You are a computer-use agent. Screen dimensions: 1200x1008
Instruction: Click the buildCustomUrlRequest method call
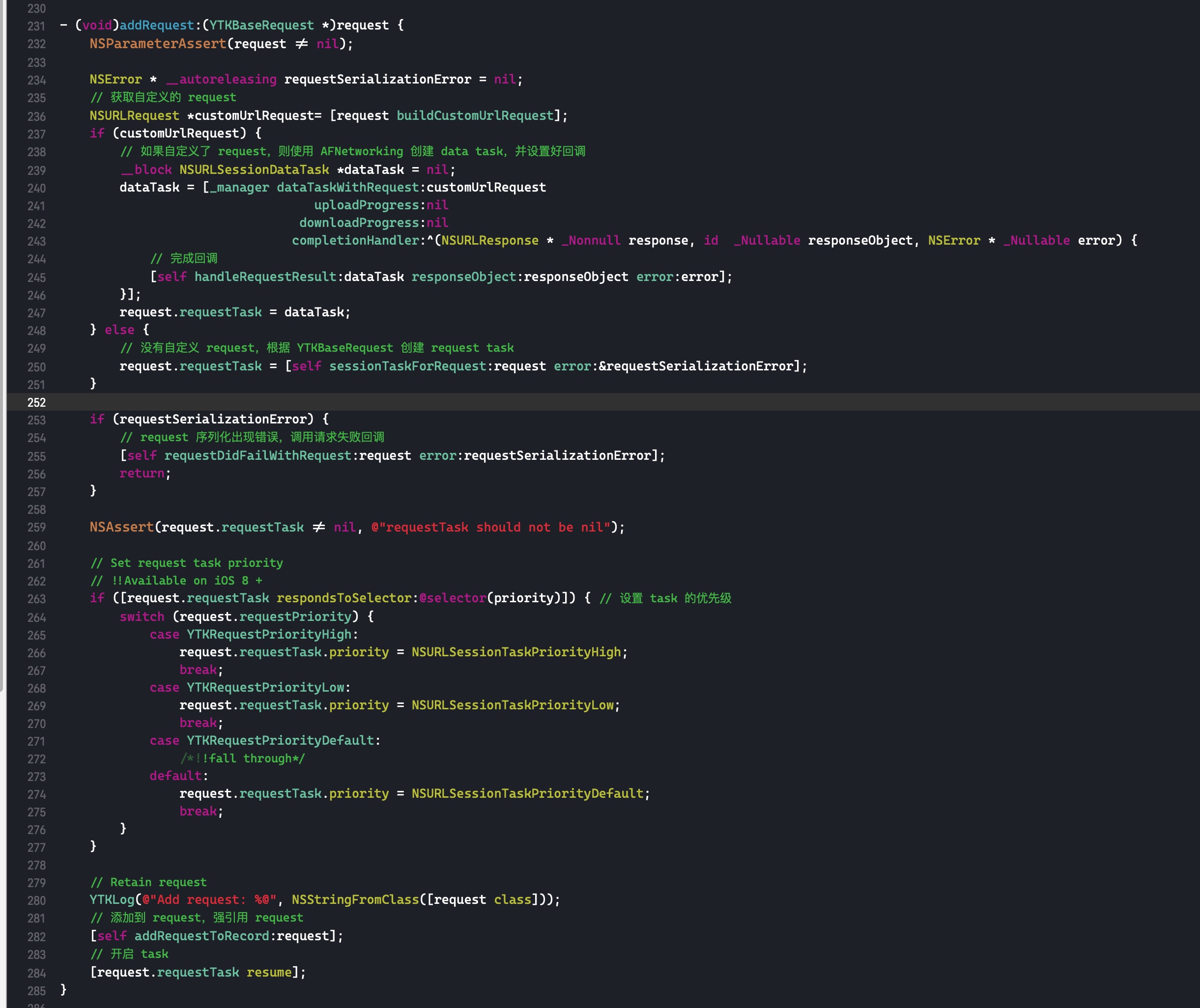click(x=475, y=115)
